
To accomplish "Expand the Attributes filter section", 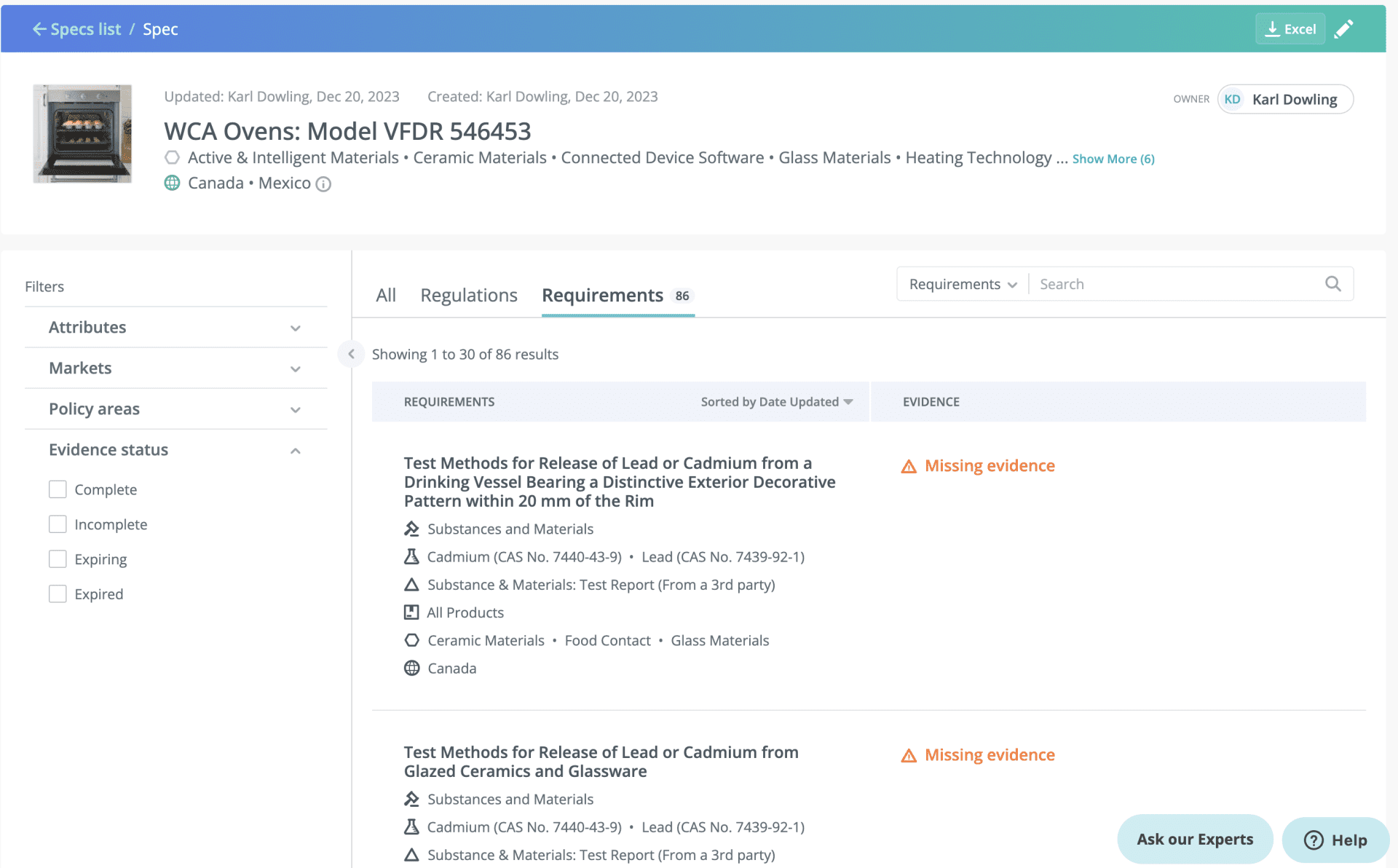I will click(295, 327).
